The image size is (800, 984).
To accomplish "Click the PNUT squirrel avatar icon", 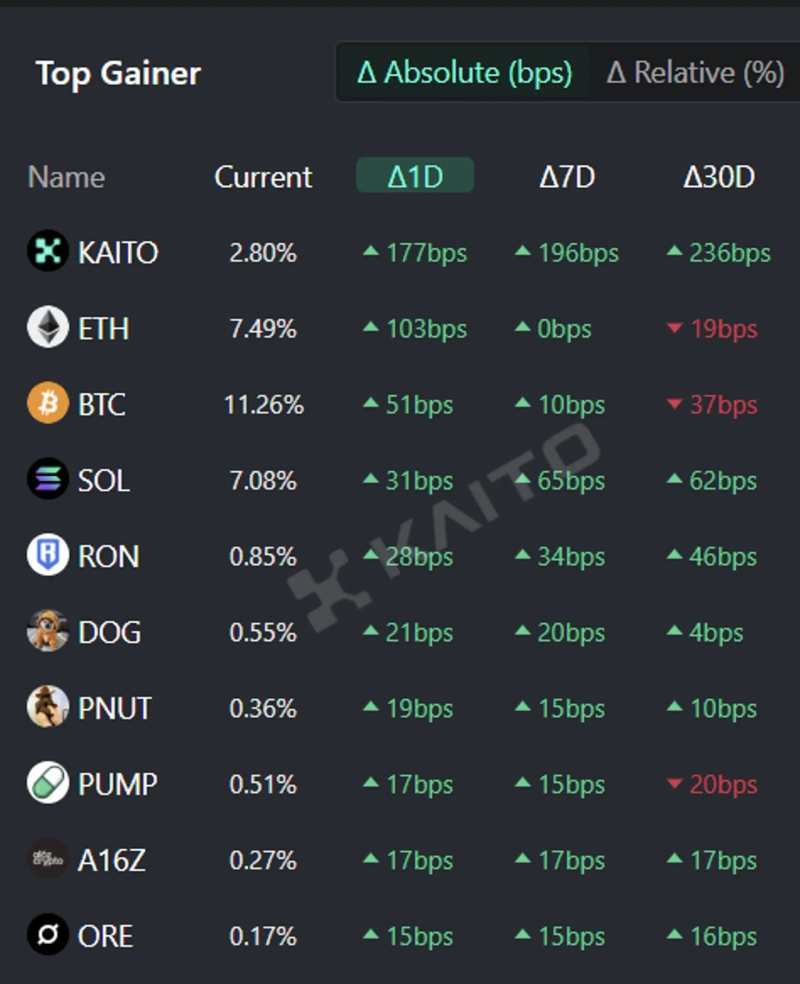I will point(47,708).
